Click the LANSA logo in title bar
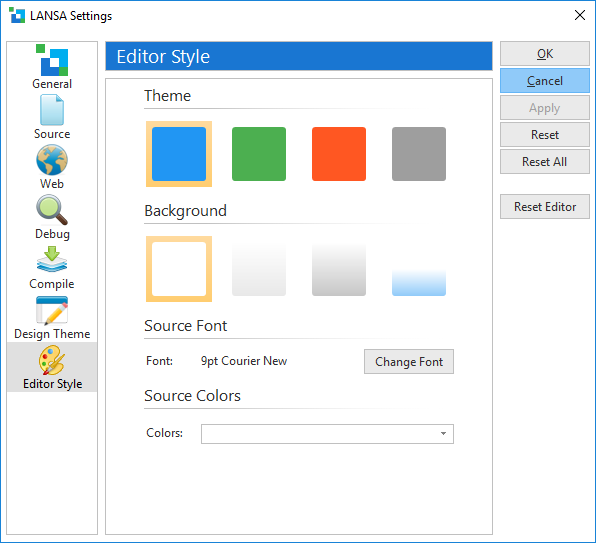 tap(17, 16)
